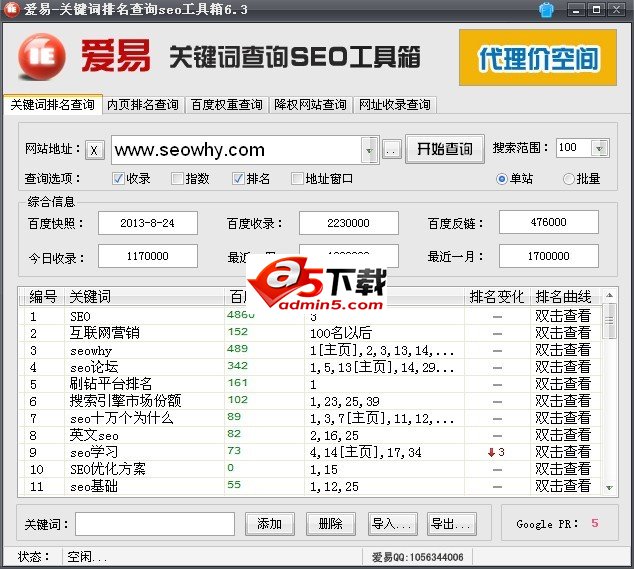This screenshot has width=634, height=569.
Task: Select the seo论坛 keyword row
Action: click(x=310, y=367)
